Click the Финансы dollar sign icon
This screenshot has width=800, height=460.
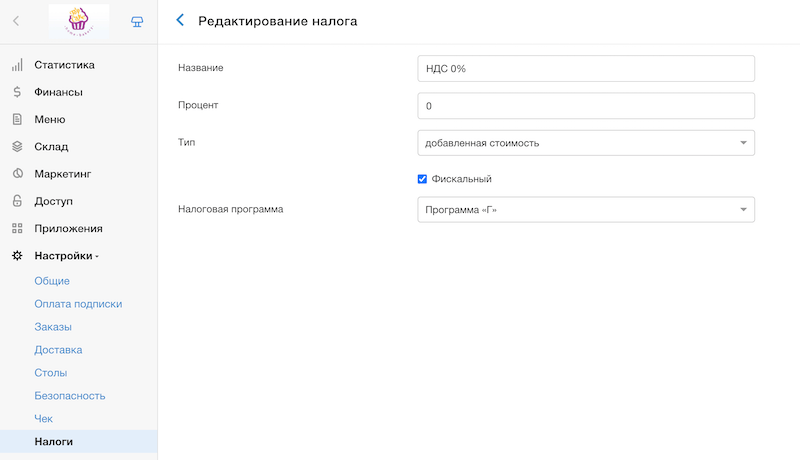pos(17,92)
